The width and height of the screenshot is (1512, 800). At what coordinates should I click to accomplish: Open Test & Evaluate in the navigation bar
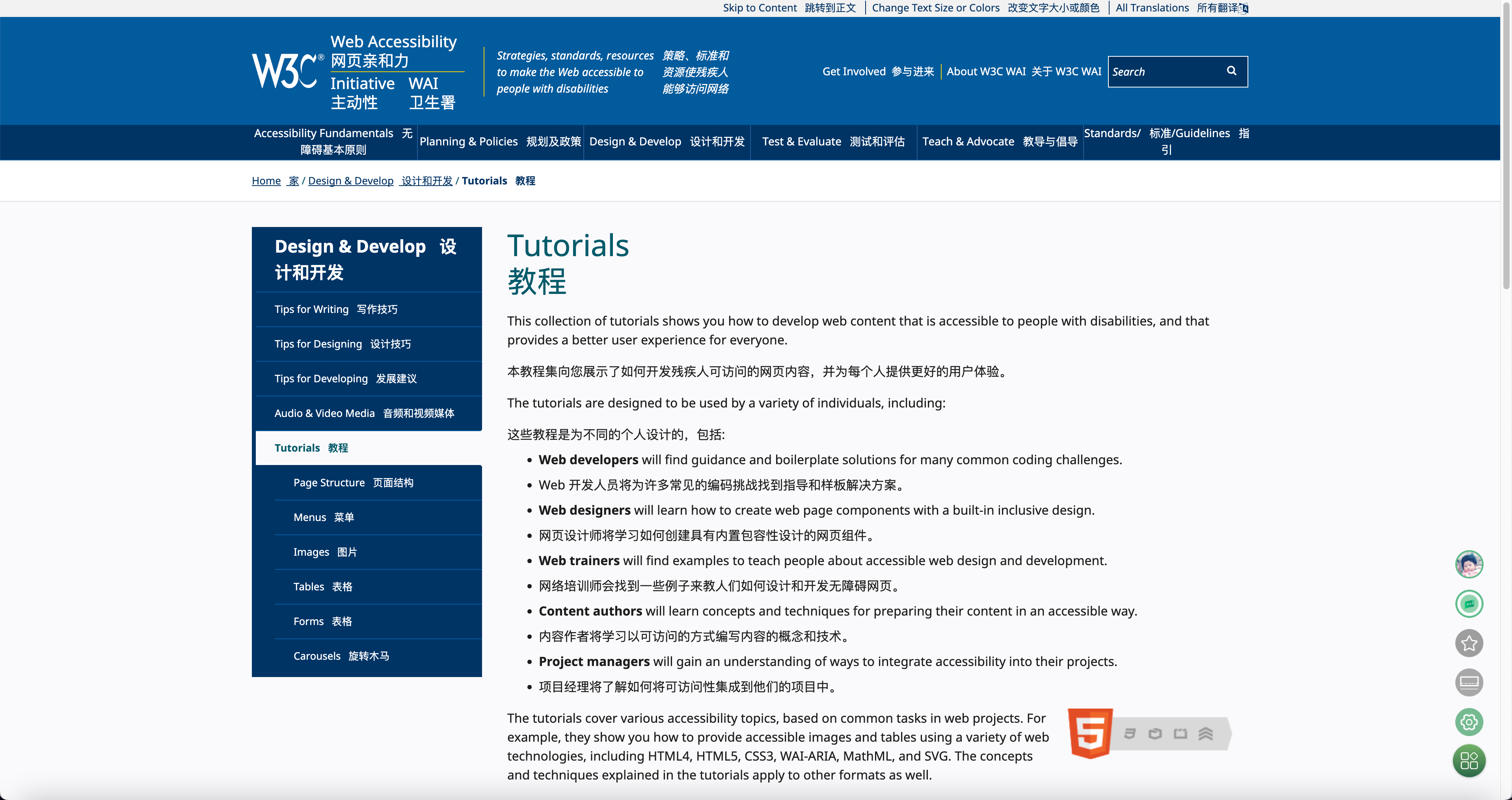833,141
